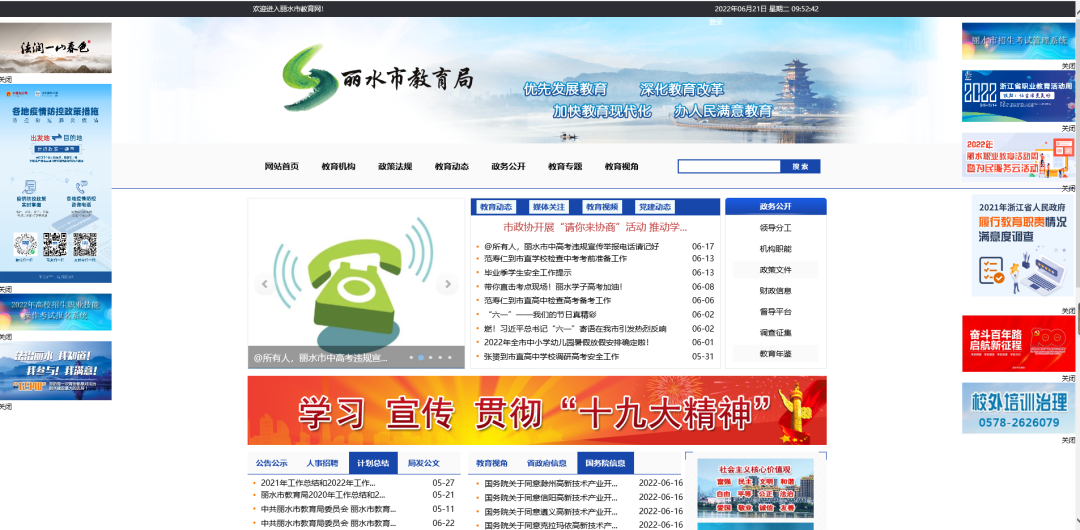Open 丽水市教育局2020年工作总结 entry
Screen dimensions: 1080x530
tap(323, 495)
